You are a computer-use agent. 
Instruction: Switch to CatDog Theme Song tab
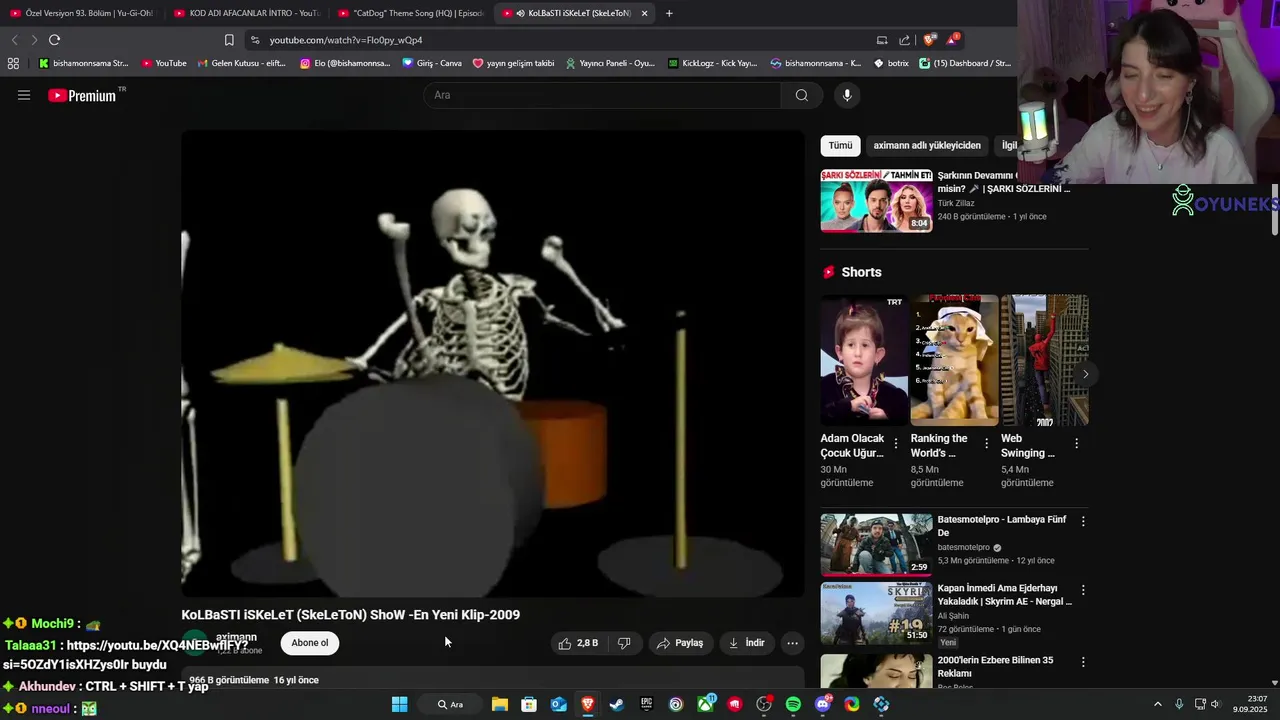pyautogui.click(x=409, y=13)
